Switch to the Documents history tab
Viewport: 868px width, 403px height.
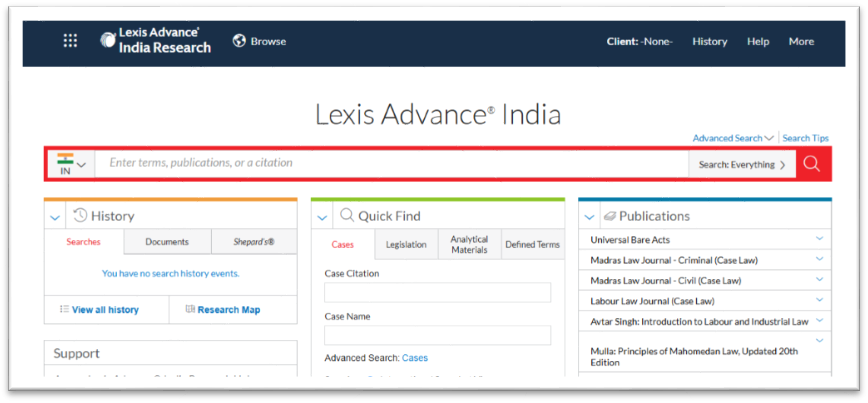pyautogui.click(x=167, y=242)
